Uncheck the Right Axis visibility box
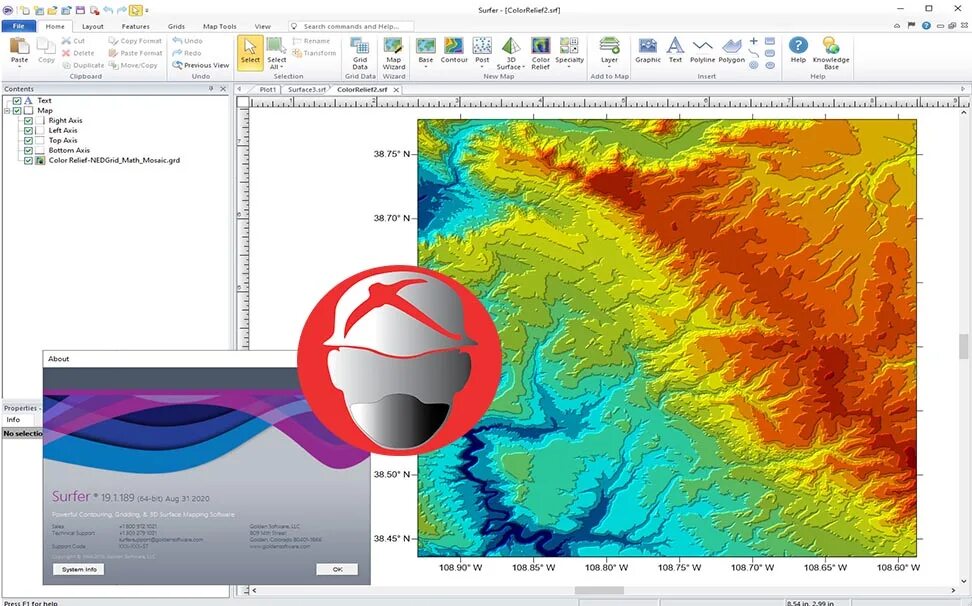This screenshot has width=972, height=606. tap(28, 120)
